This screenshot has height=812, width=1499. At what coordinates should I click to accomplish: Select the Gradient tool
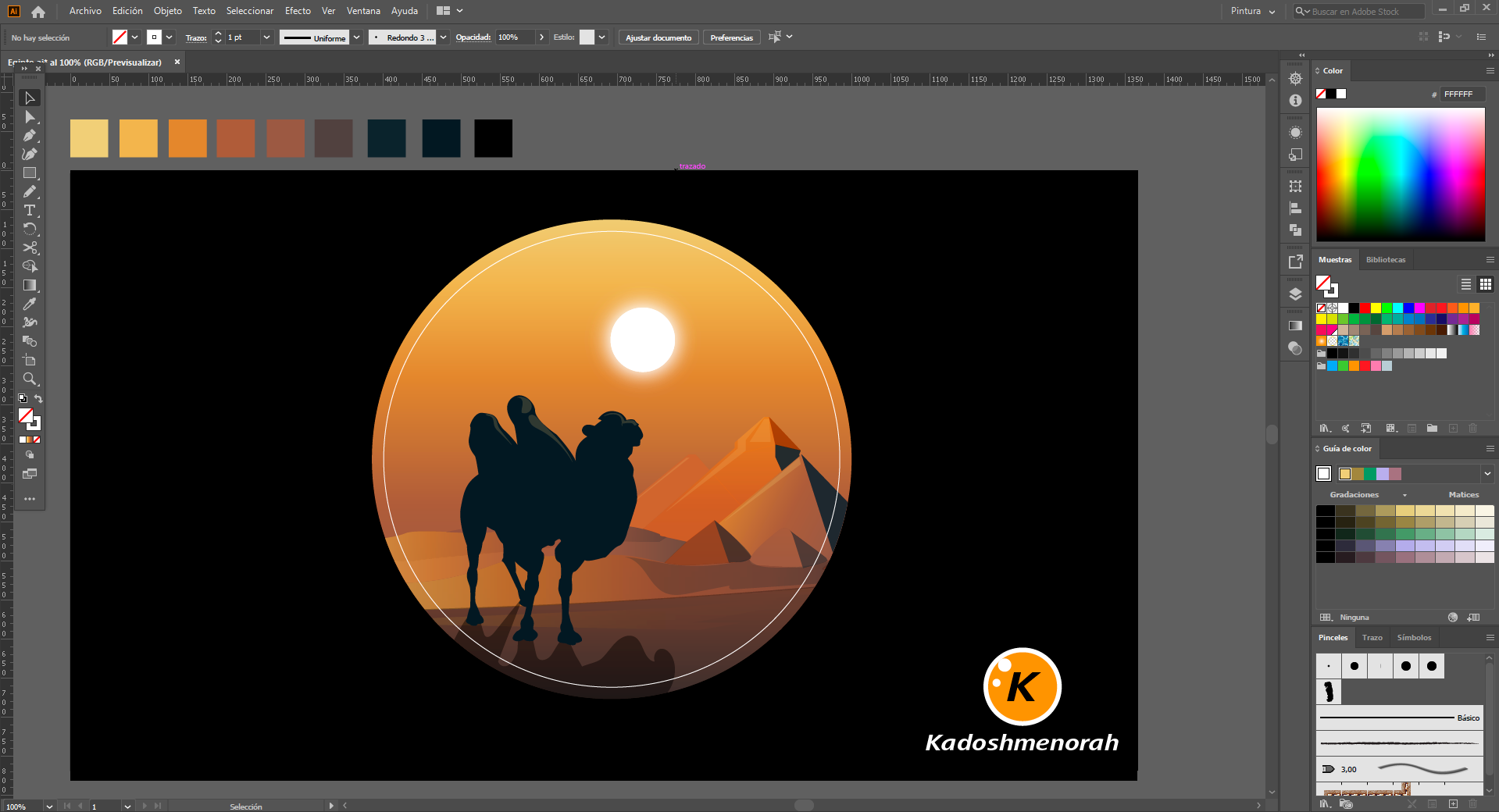(x=30, y=285)
